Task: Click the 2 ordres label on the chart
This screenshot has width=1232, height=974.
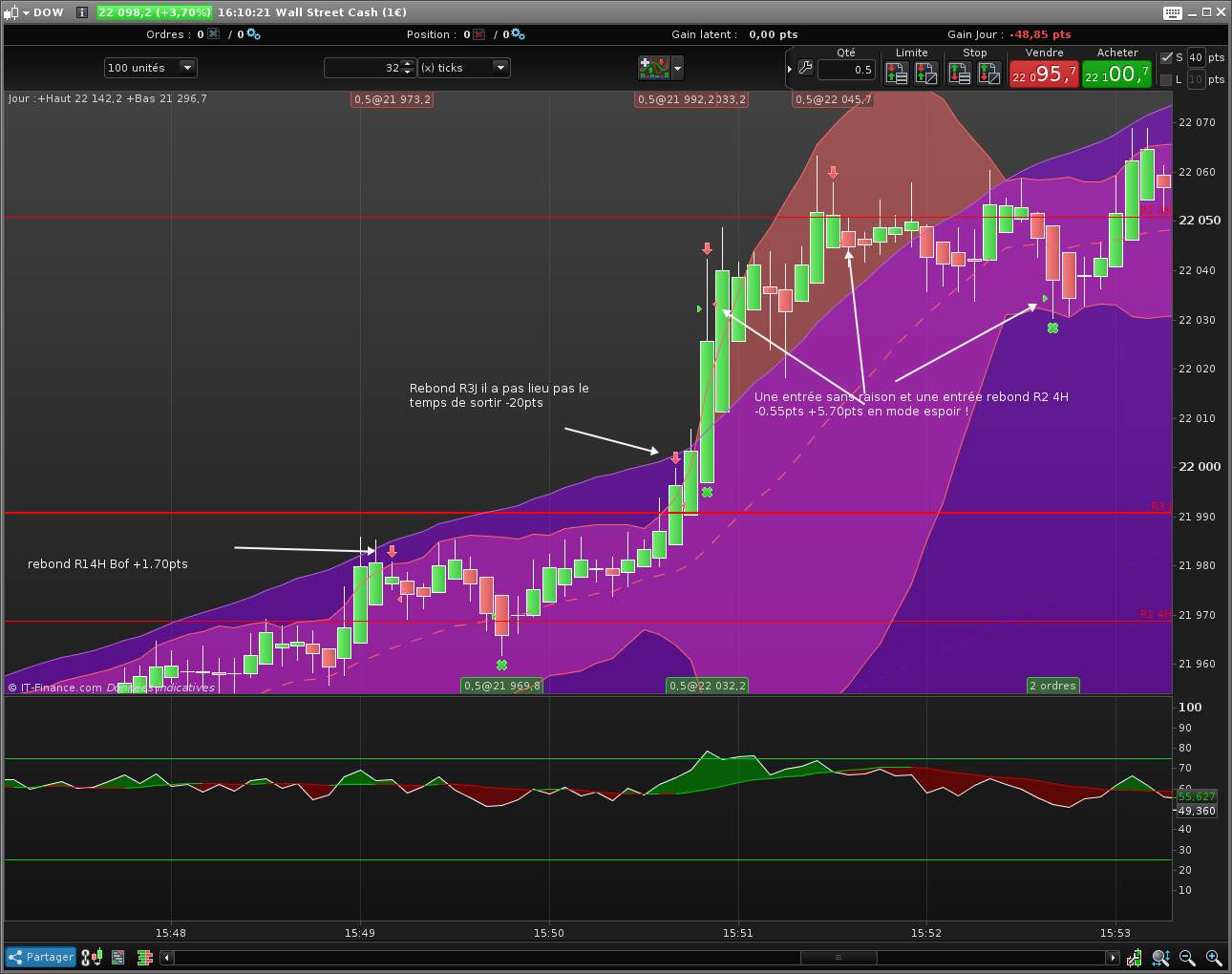Action: (x=1052, y=686)
